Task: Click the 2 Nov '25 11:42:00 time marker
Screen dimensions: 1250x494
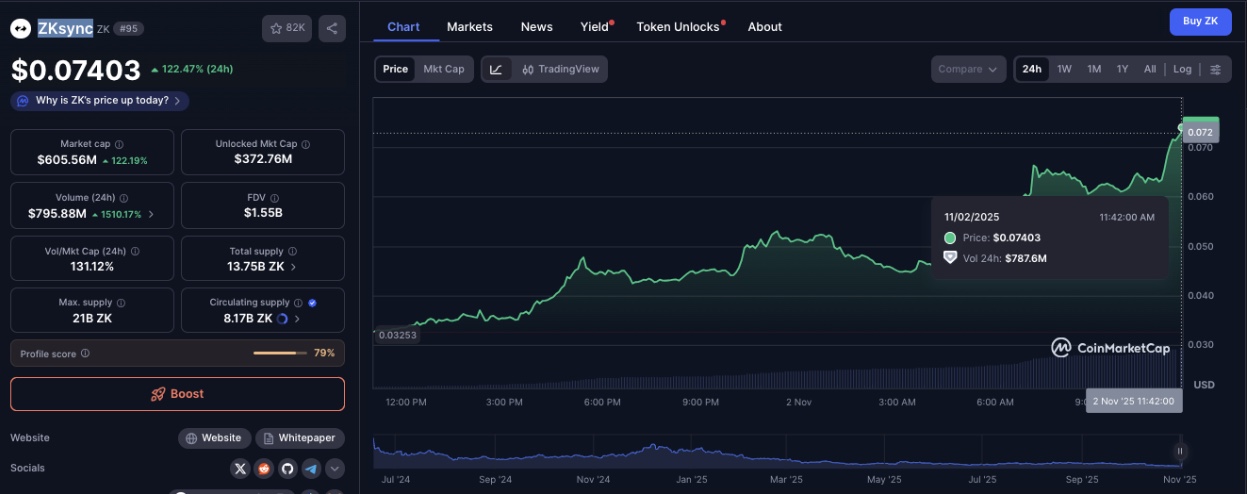Action: [1134, 401]
